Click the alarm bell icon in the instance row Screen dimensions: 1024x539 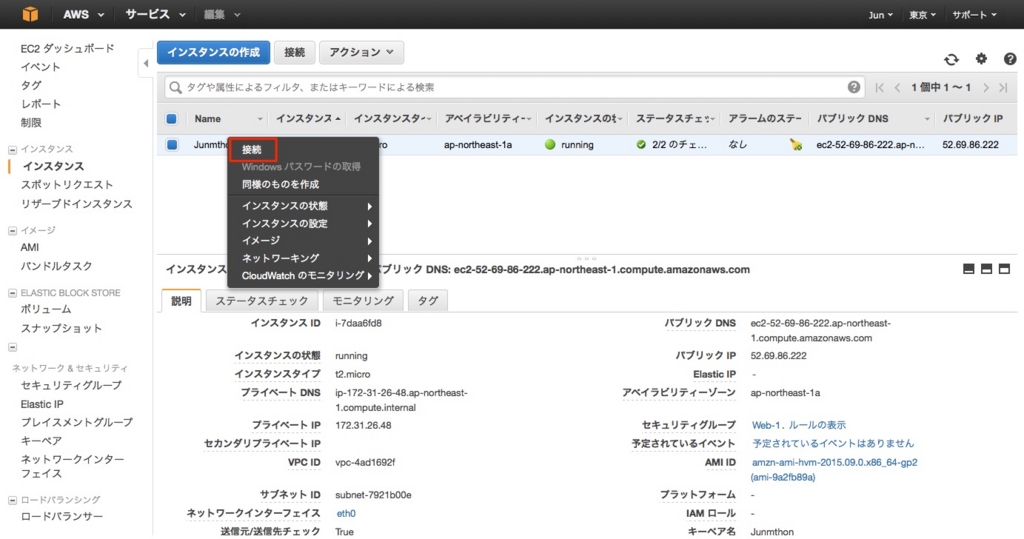(x=795, y=144)
